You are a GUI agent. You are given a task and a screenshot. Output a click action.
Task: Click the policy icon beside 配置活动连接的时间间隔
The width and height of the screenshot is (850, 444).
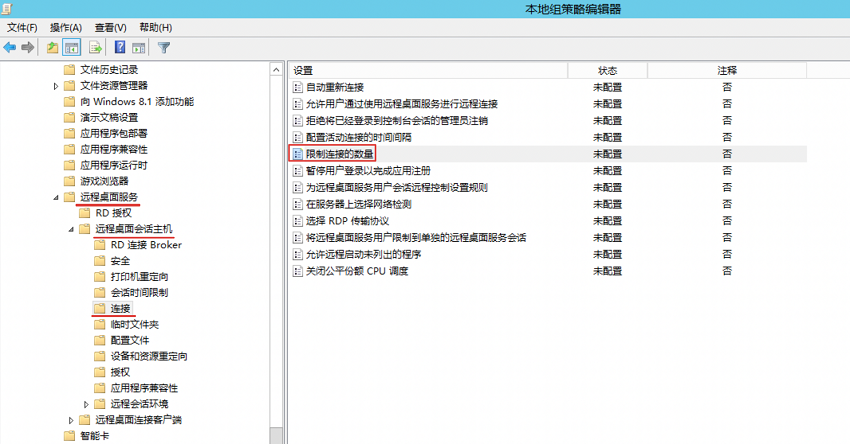click(297, 137)
